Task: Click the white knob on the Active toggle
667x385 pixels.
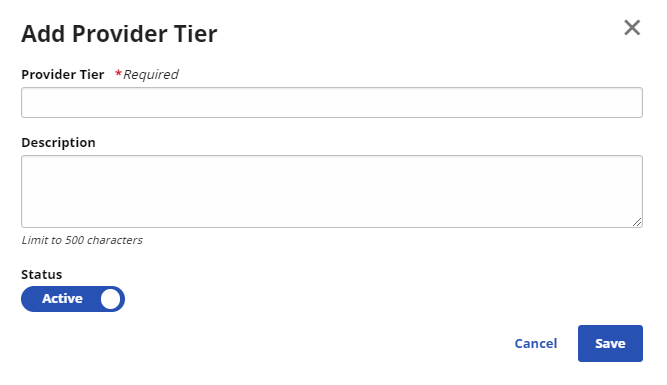Action: tap(111, 299)
